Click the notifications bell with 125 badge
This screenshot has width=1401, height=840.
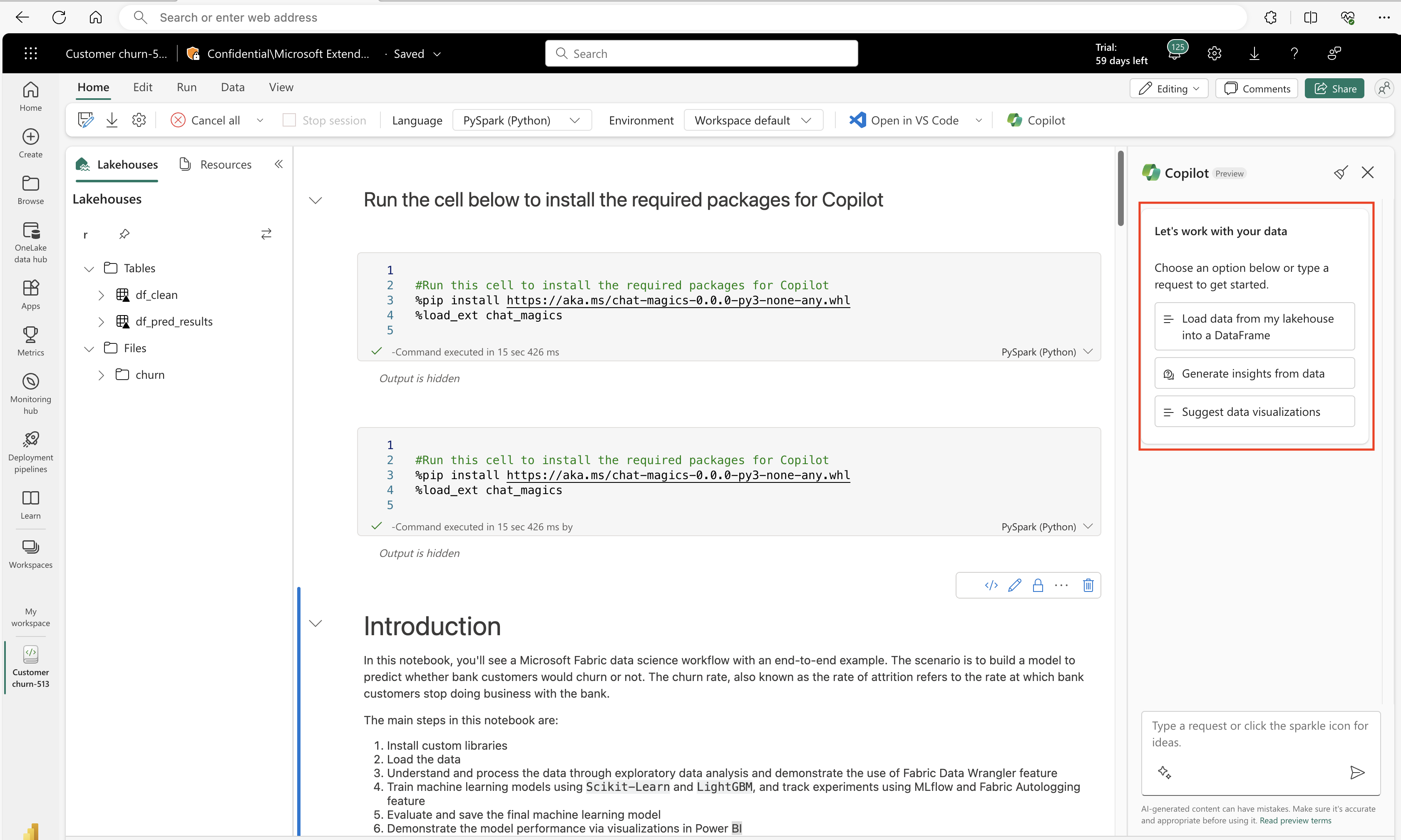coord(1176,52)
